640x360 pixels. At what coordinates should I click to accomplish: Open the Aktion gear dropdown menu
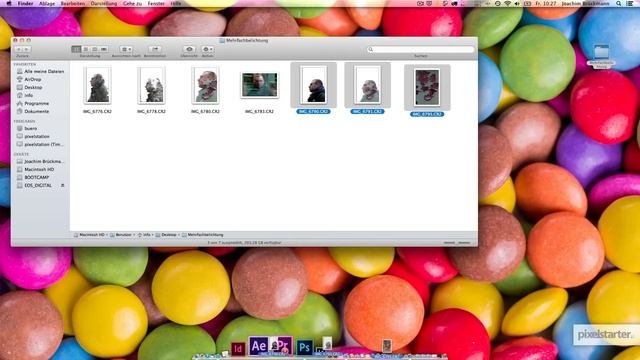(x=207, y=49)
